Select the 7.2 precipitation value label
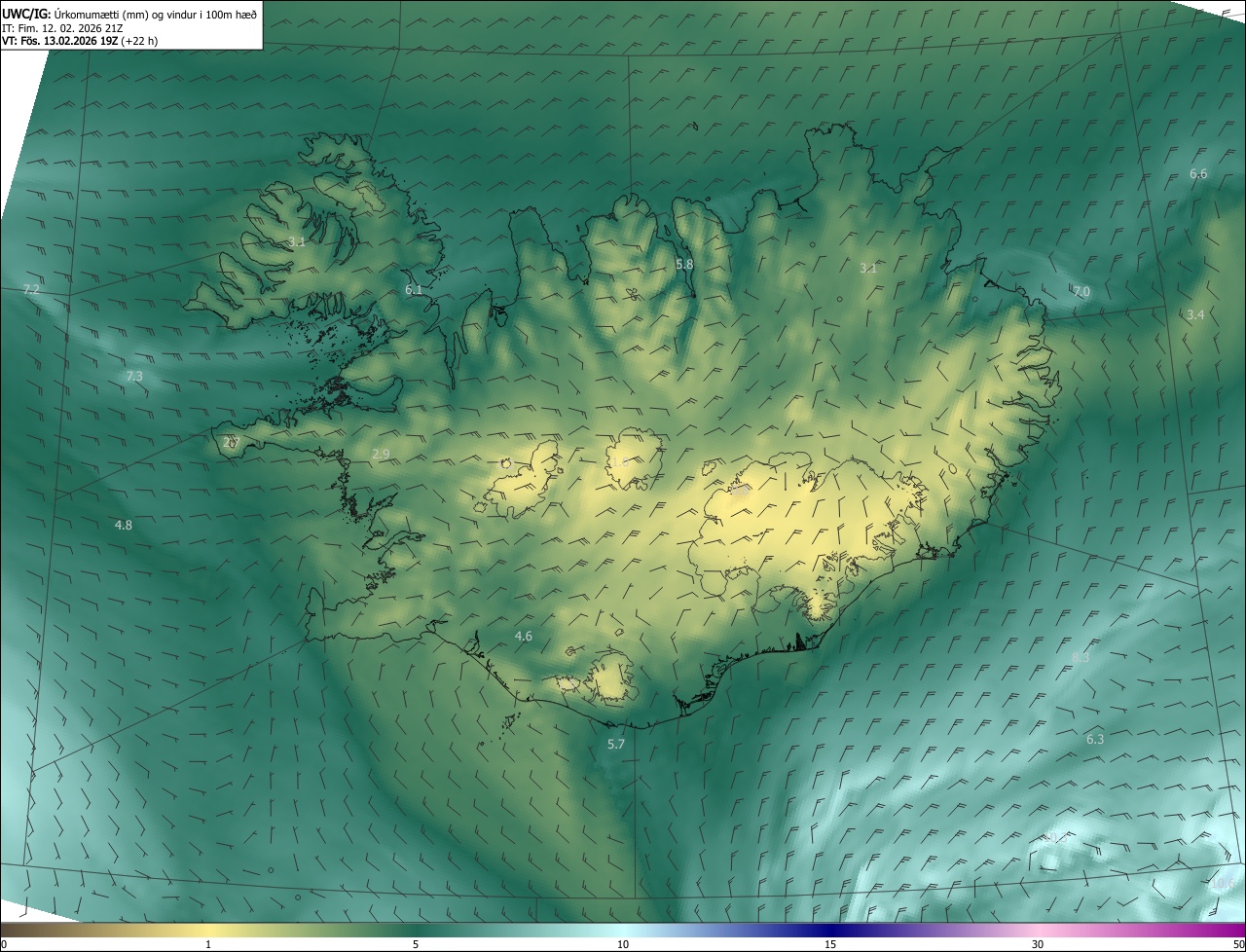 click(31, 290)
